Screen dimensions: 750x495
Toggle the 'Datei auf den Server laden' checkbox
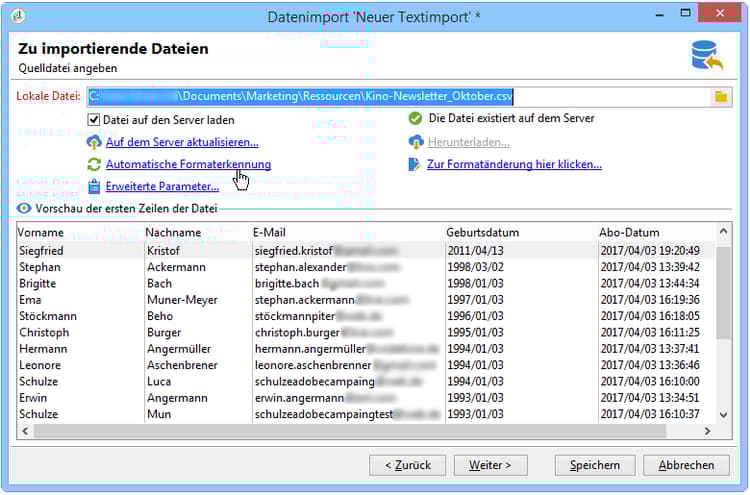point(94,120)
